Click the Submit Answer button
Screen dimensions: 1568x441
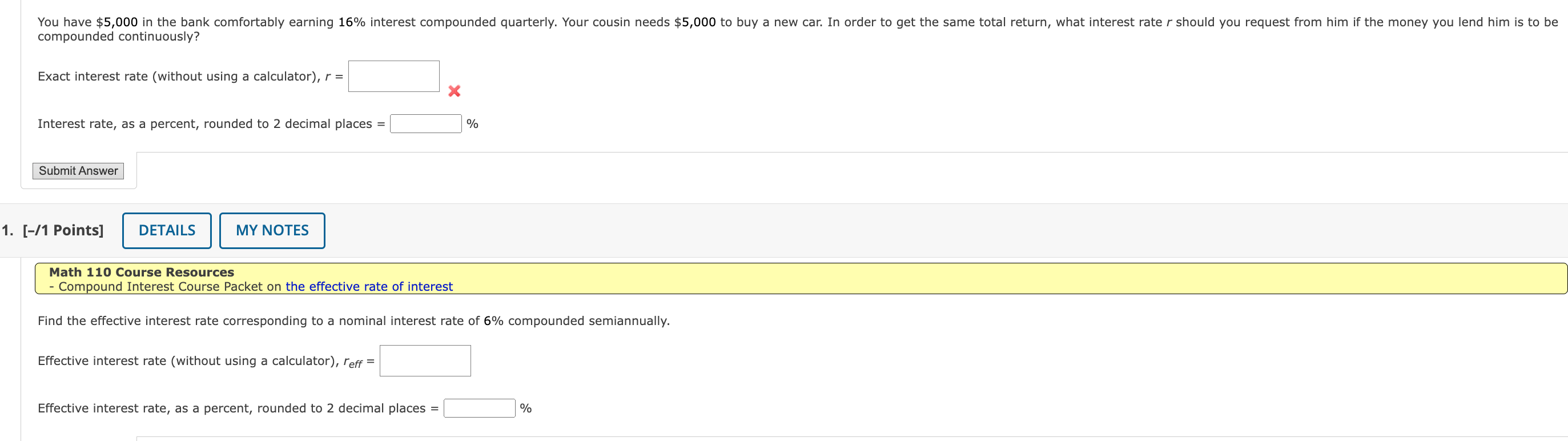point(78,171)
